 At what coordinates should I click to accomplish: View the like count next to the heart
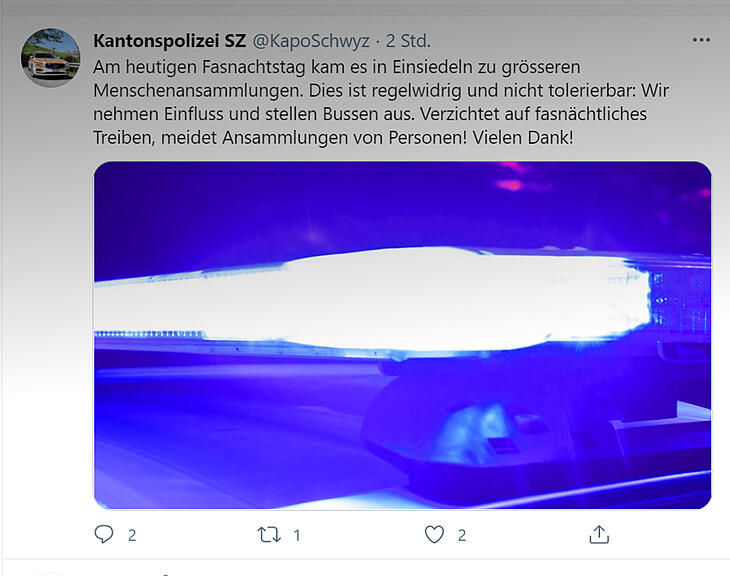click(x=462, y=535)
